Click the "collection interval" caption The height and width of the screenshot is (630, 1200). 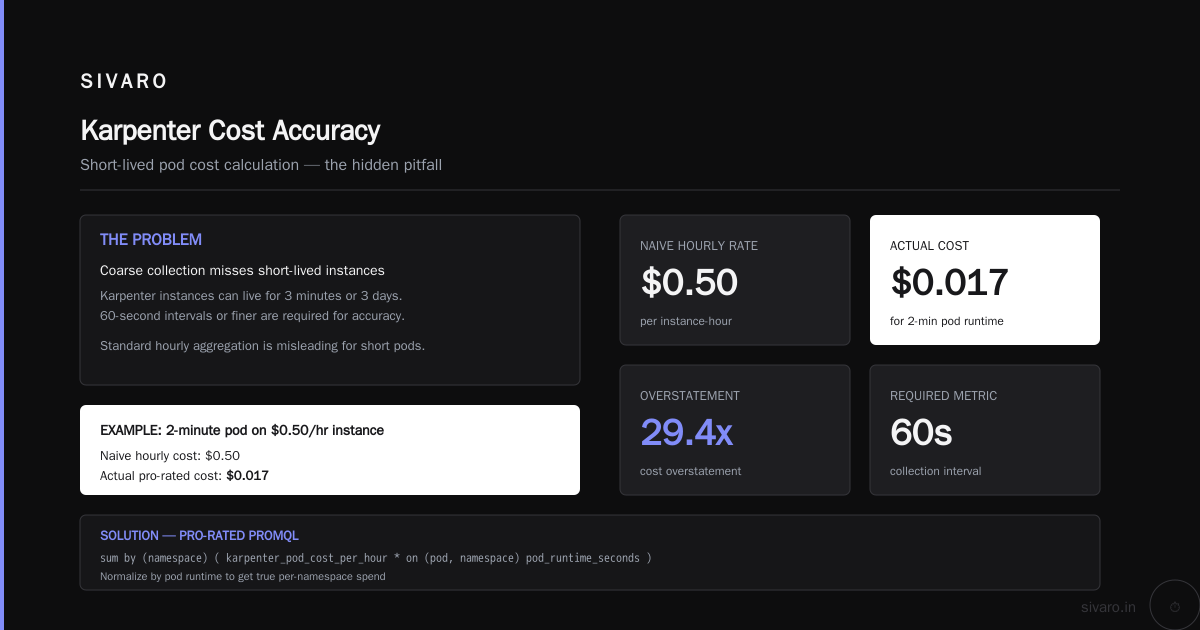coord(936,471)
